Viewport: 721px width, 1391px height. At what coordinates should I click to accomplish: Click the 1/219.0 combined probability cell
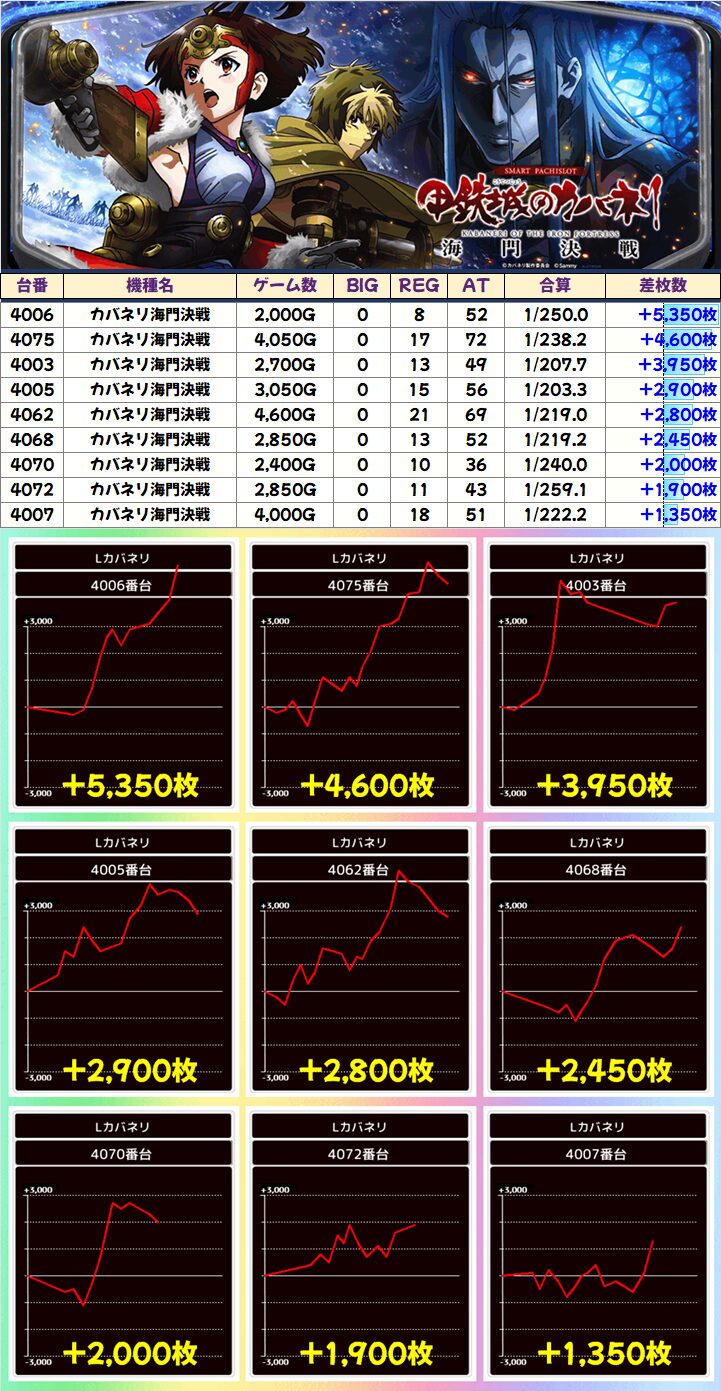555,415
